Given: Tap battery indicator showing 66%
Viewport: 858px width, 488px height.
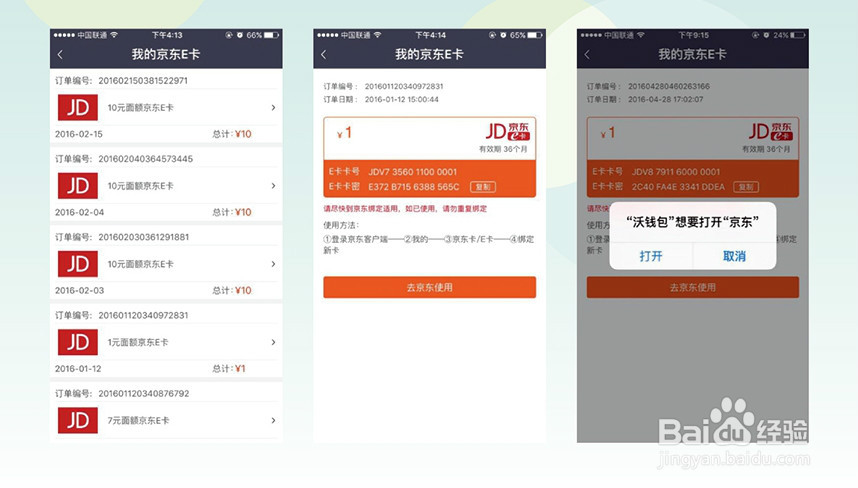Looking at the screenshot, I should (263, 35).
